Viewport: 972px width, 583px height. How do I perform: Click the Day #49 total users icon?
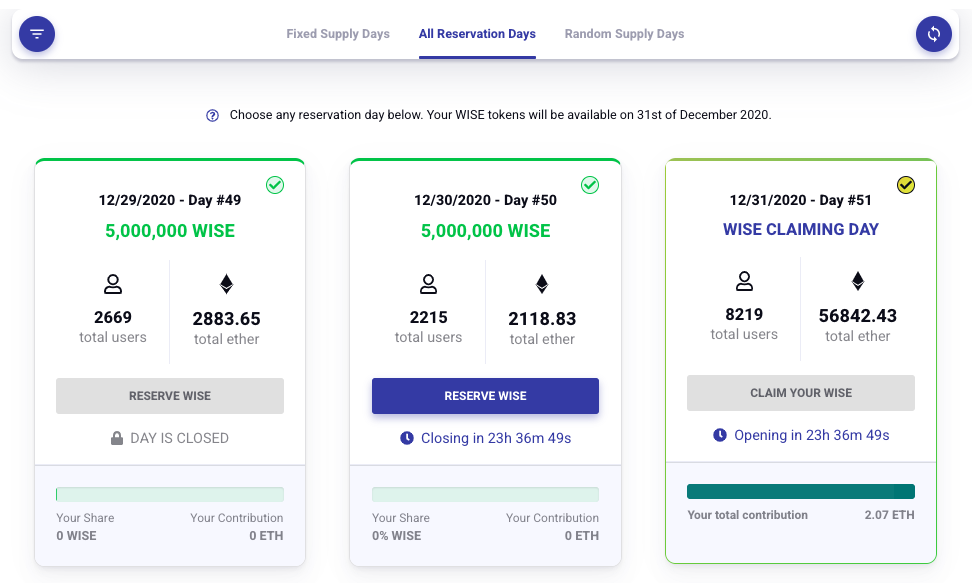pyautogui.click(x=113, y=284)
